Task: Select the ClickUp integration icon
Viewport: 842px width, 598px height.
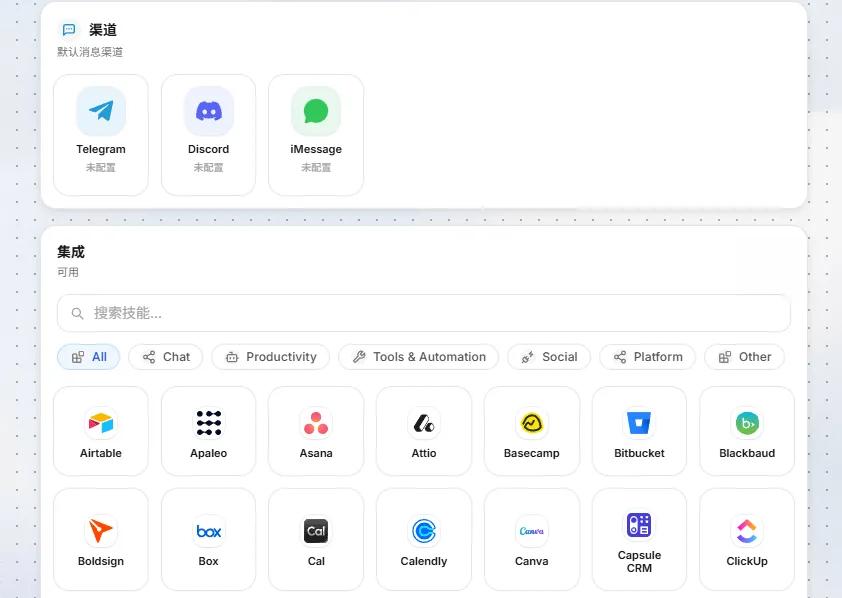Action: (747, 531)
